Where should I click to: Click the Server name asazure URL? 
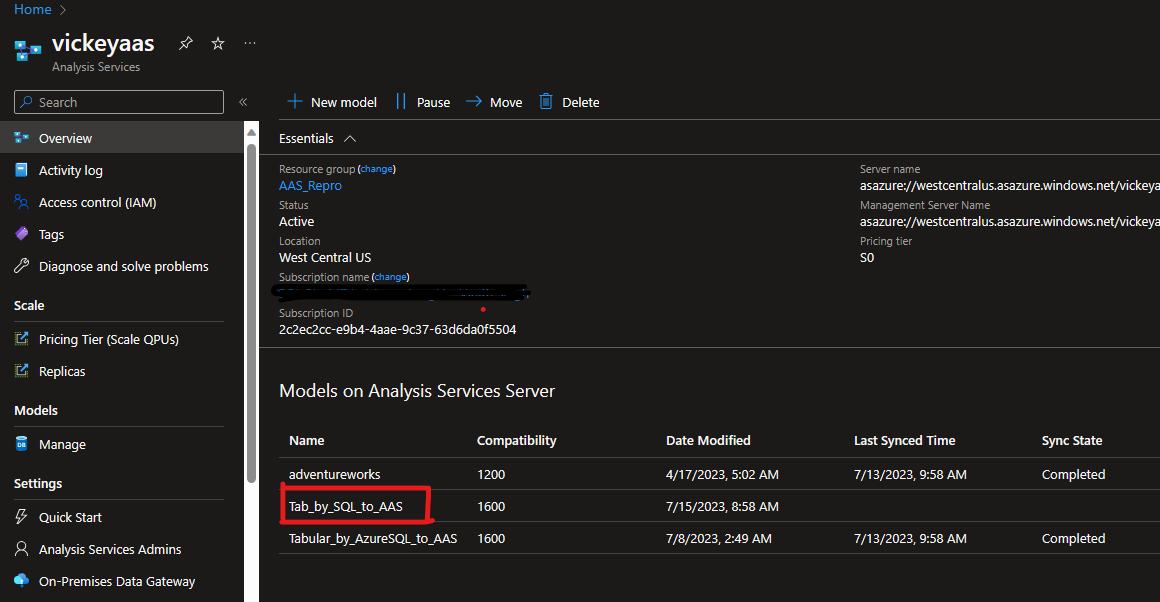[1009, 186]
